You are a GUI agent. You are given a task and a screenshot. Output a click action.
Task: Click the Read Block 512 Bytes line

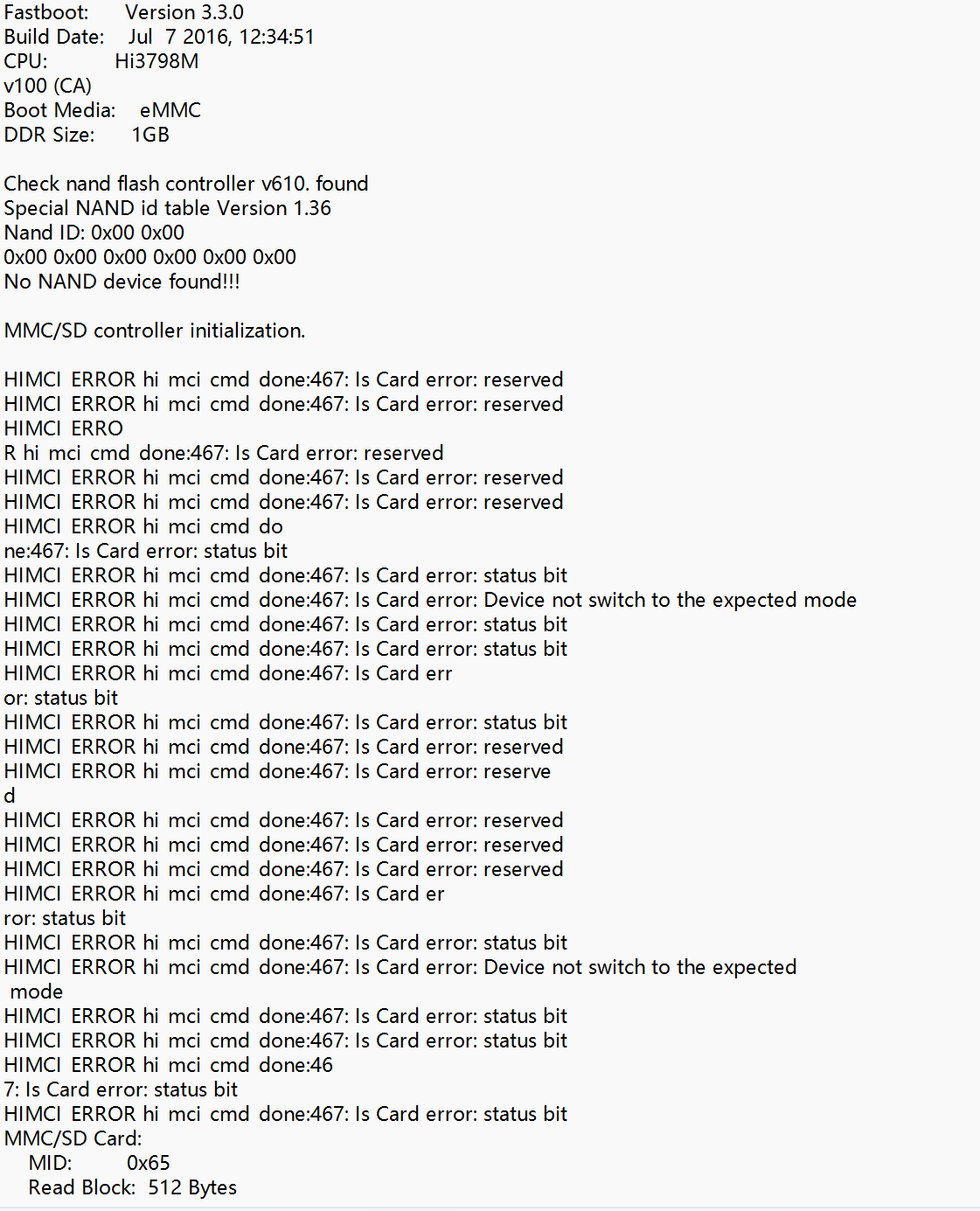pyautogui.click(x=132, y=1188)
